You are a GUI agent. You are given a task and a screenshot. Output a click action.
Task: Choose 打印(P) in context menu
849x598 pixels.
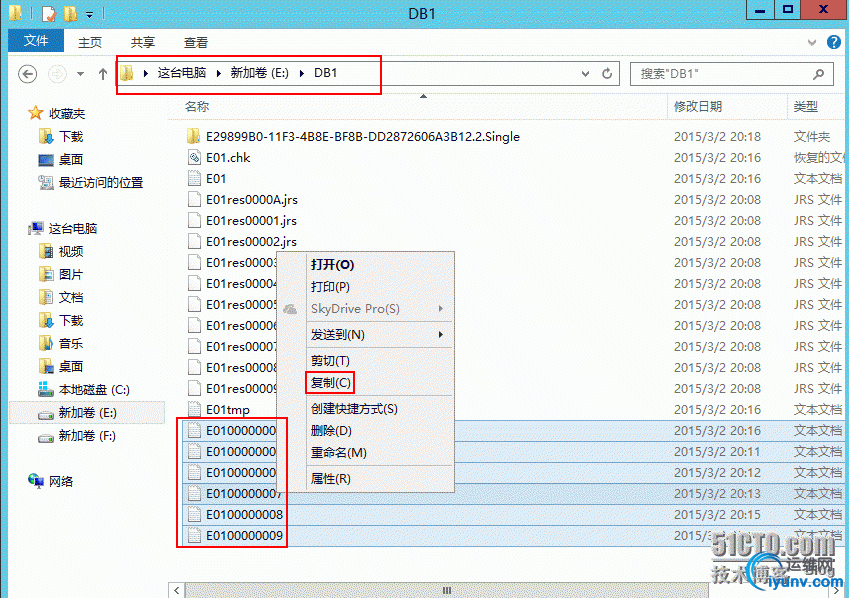click(x=330, y=287)
